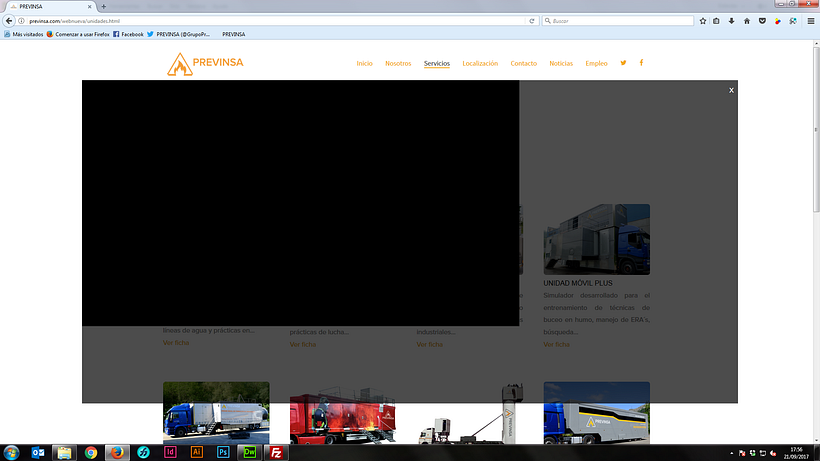This screenshot has height=461, width=820.
Task: Click the tower unit thumbnail
Action: pyautogui.click(x=470, y=414)
